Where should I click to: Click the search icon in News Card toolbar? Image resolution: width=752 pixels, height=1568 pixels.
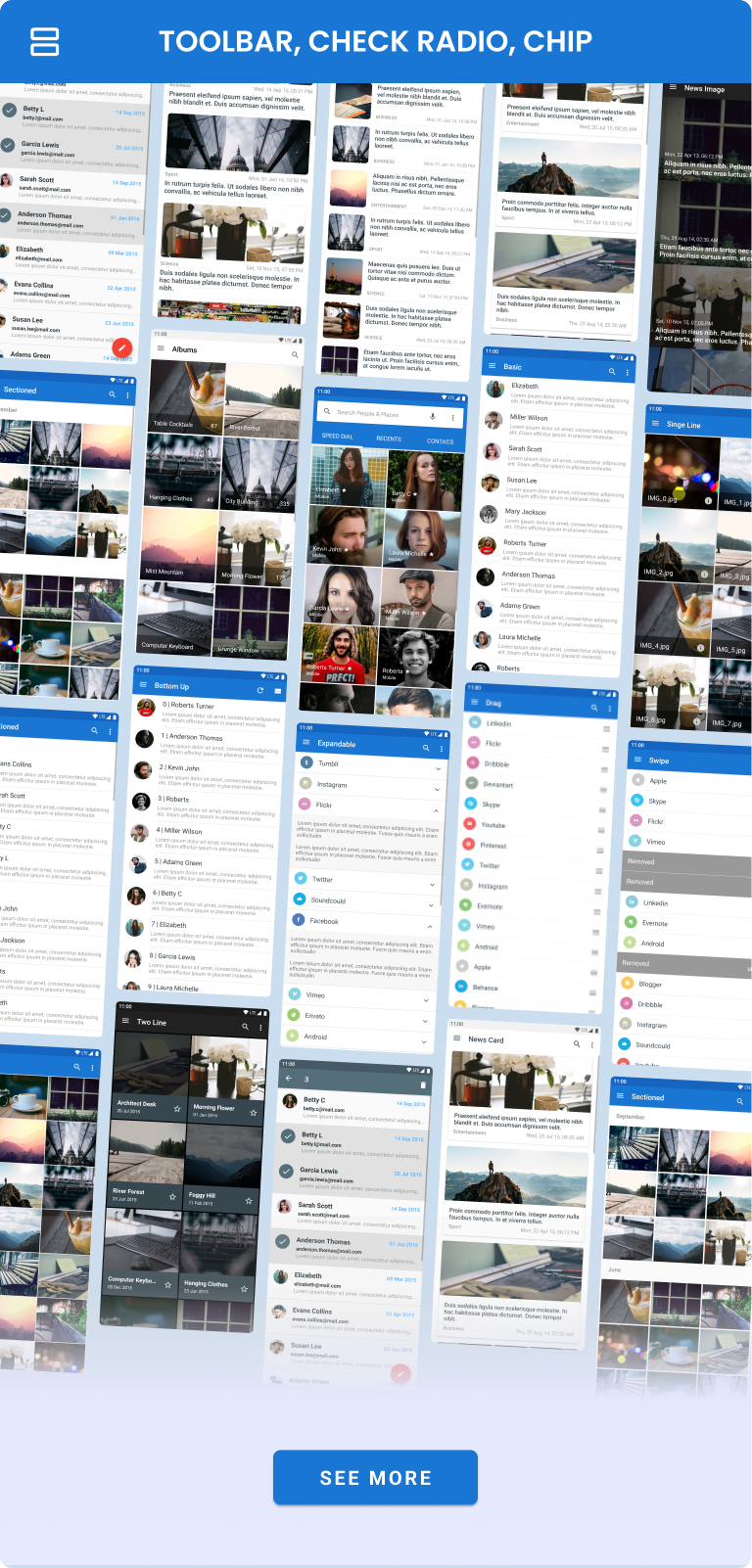tap(577, 1044)
